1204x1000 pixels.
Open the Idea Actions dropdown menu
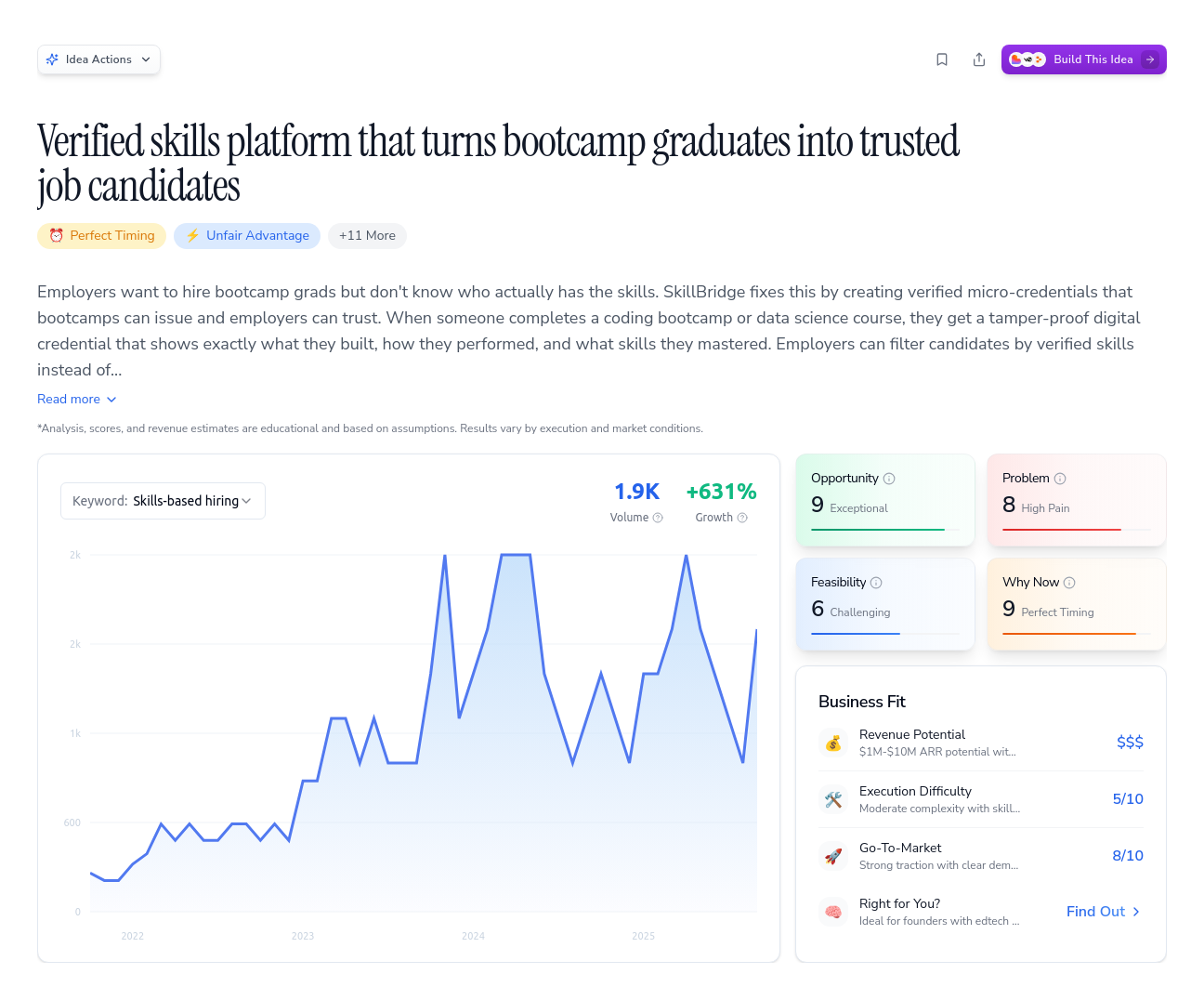coord(98,59)
